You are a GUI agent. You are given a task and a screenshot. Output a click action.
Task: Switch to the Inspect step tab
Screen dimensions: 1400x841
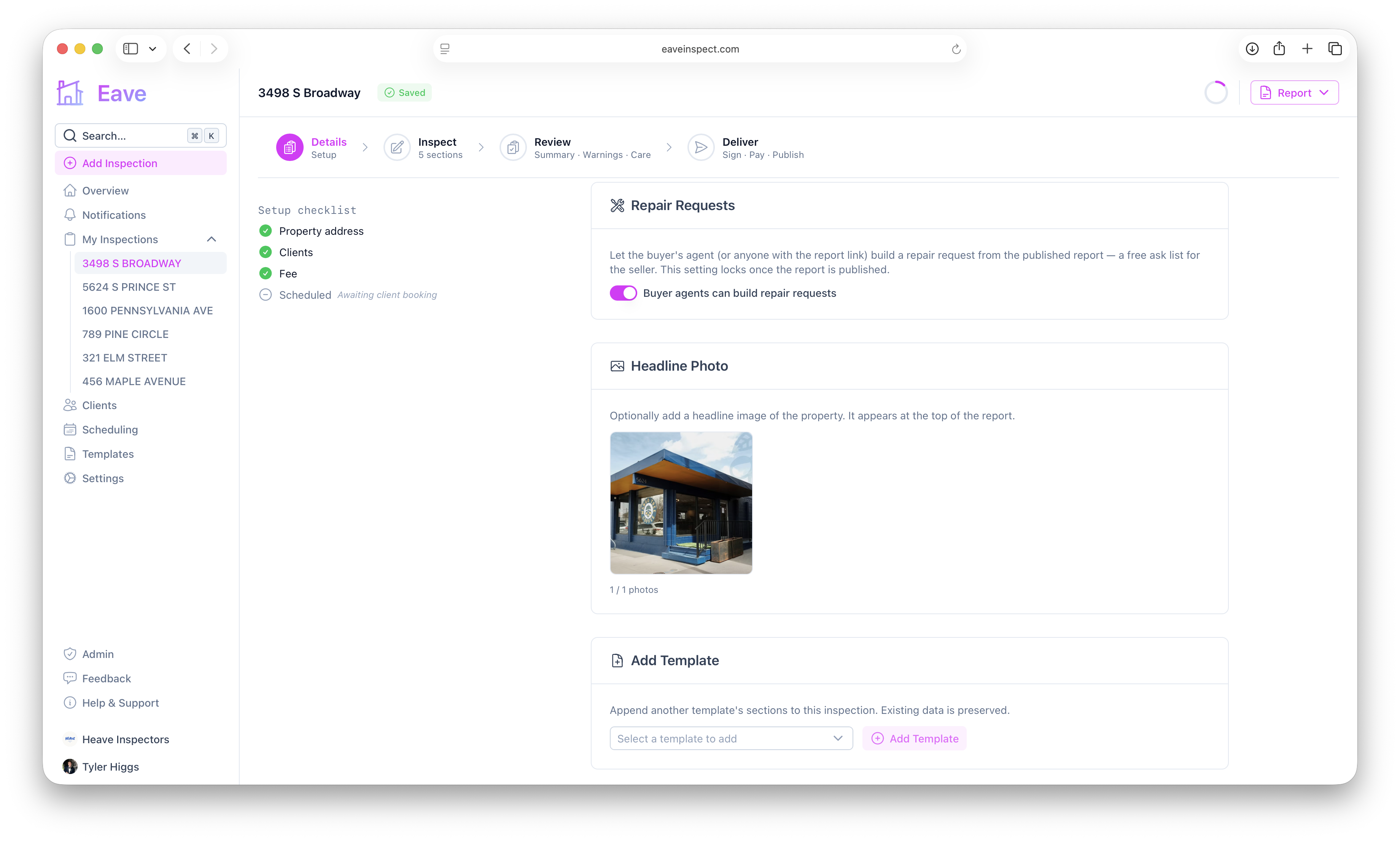coord(423,148)
